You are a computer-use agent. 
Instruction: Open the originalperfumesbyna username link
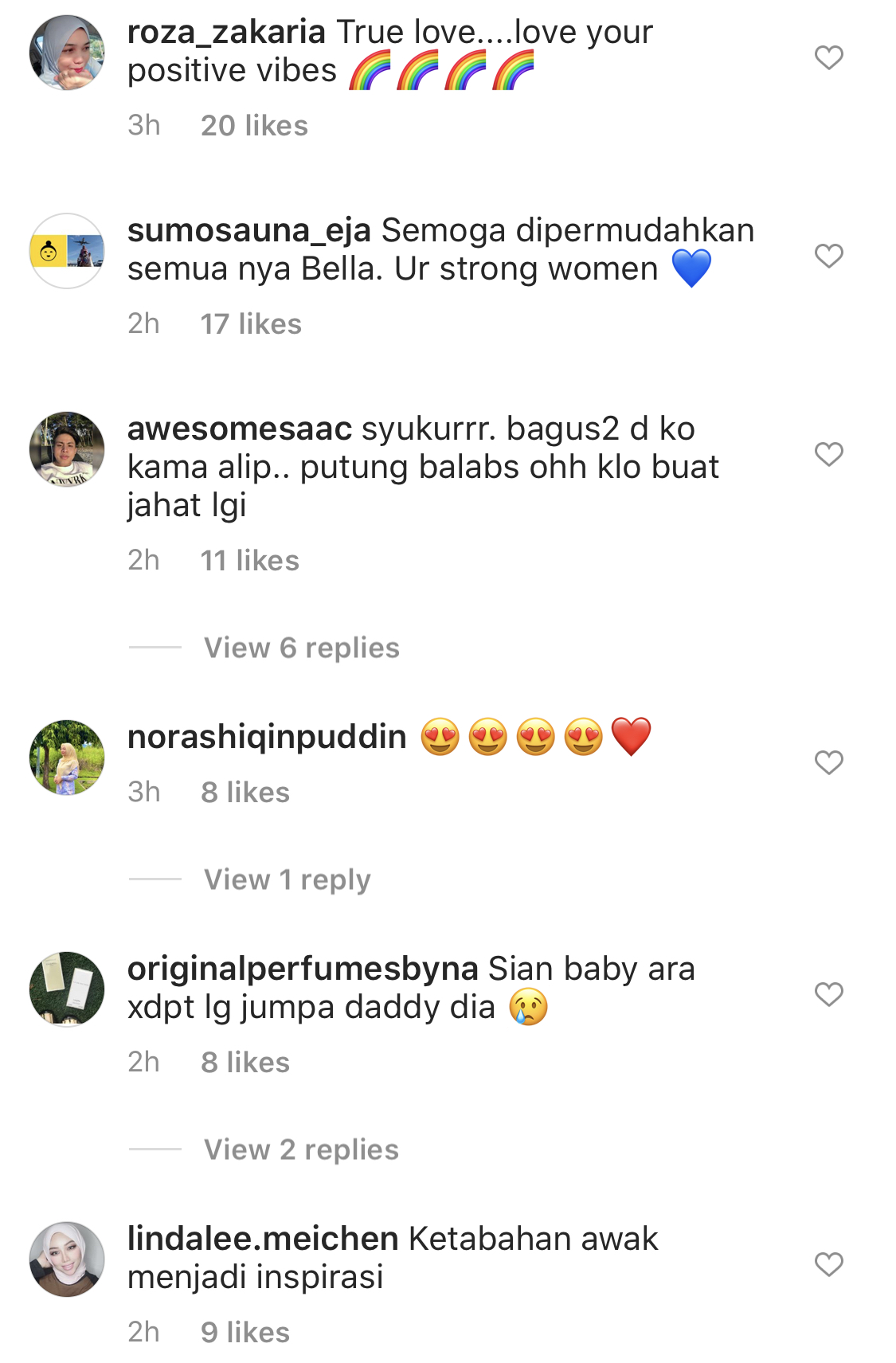(x=303, y=969)
